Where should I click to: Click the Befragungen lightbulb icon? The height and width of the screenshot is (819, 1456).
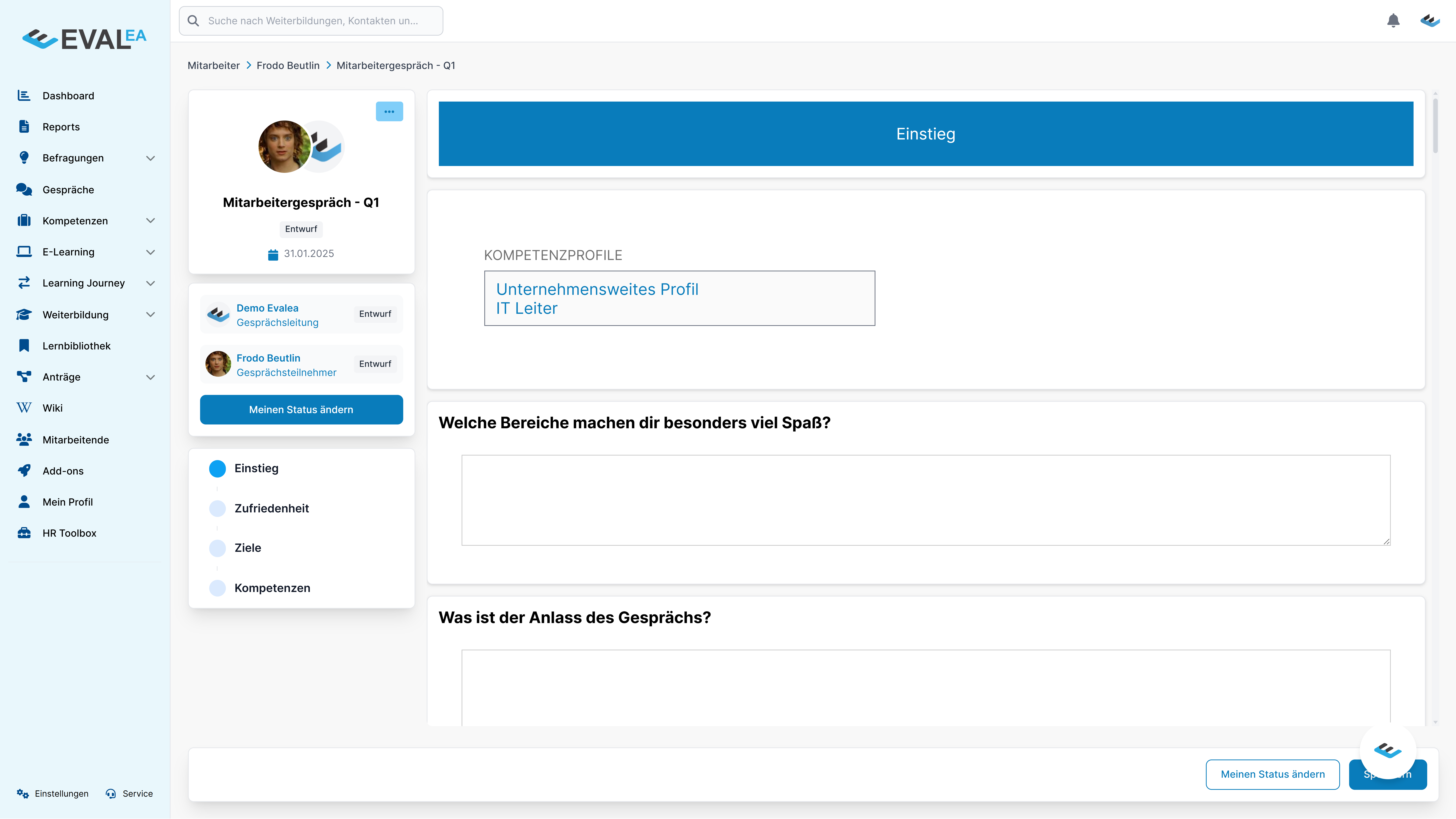coord(24,158)
